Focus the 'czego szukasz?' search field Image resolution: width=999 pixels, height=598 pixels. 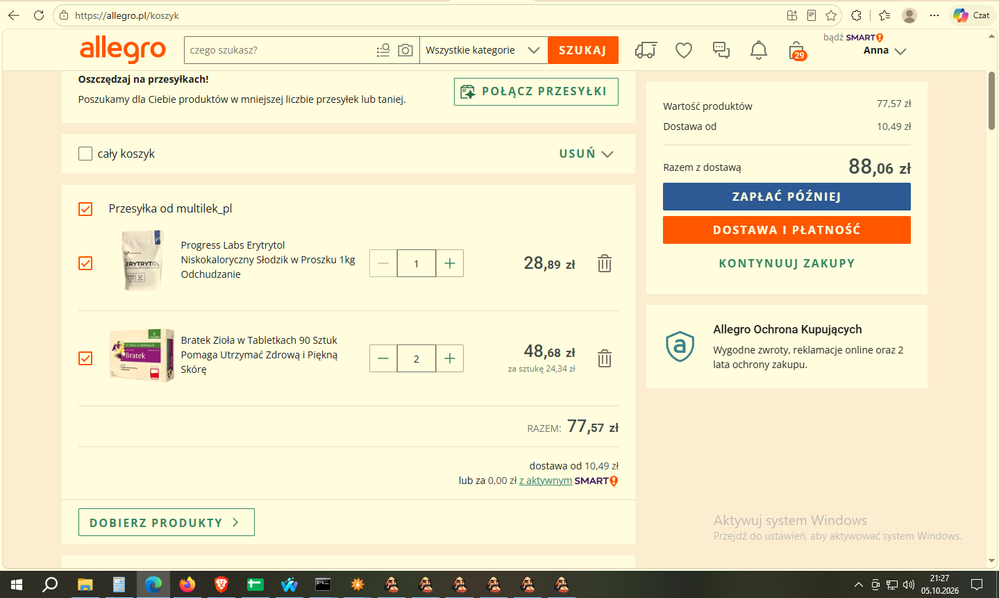point(280,50)
